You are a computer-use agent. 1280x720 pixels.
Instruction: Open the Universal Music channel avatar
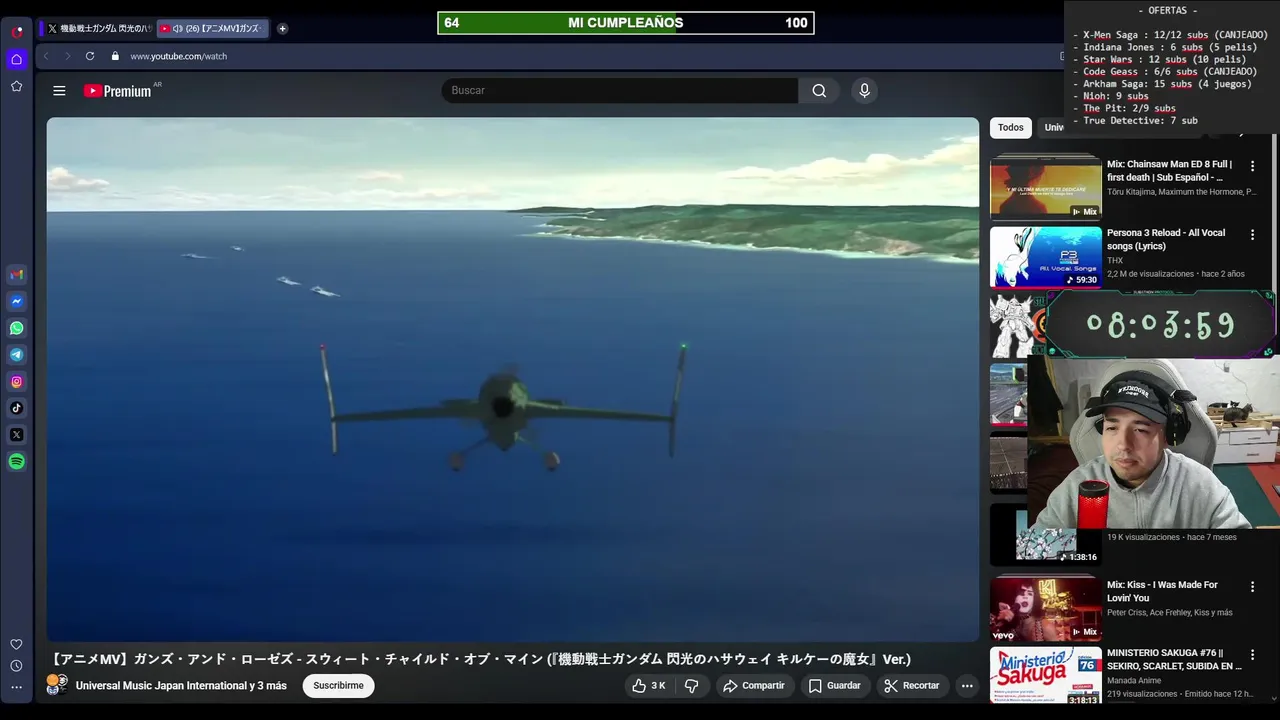point(57,685)
